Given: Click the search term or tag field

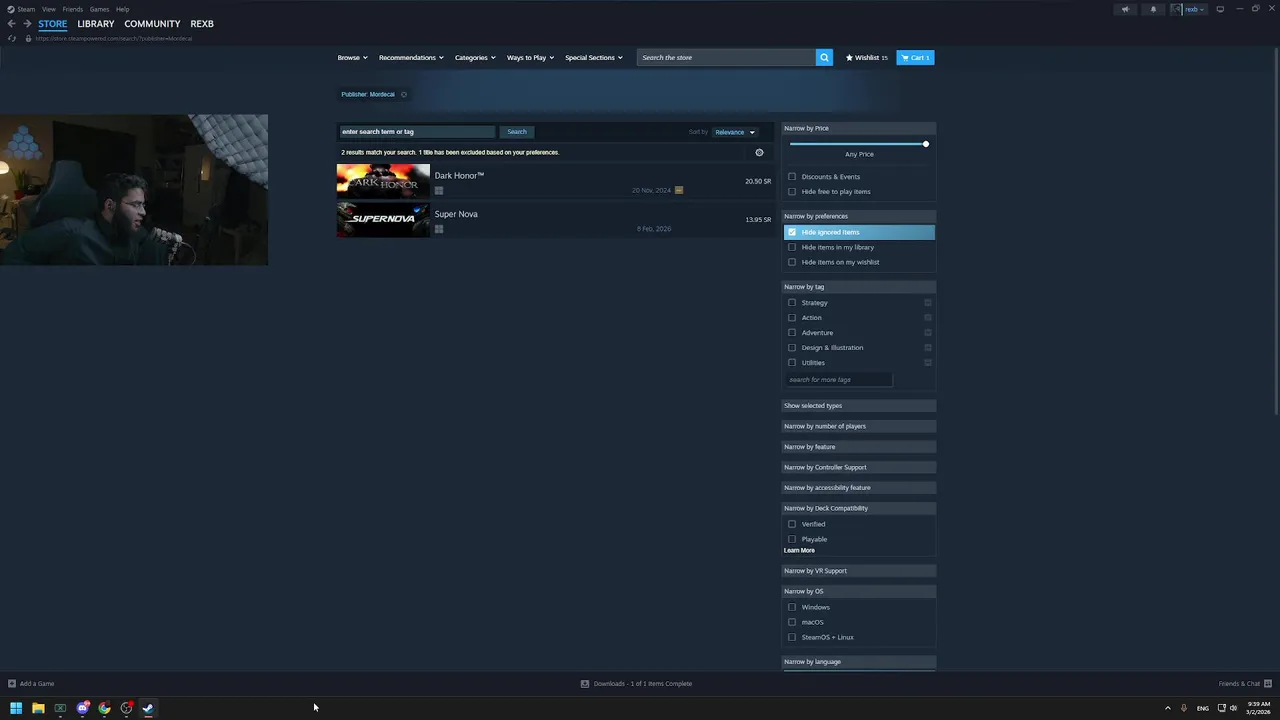Looking at the screenshot, I should (x=417, y=132).
